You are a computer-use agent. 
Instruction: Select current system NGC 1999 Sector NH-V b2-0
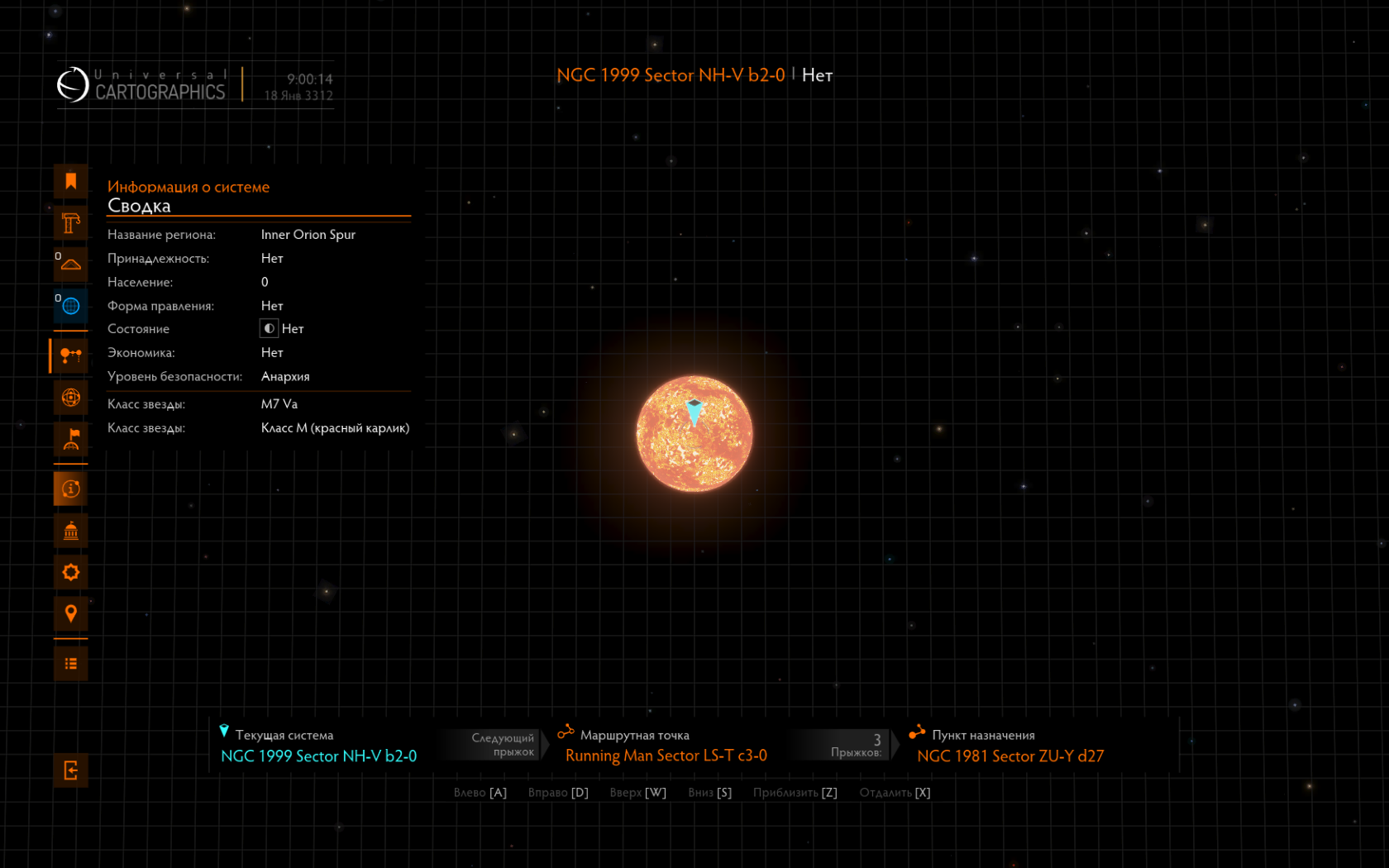(319, 756)
